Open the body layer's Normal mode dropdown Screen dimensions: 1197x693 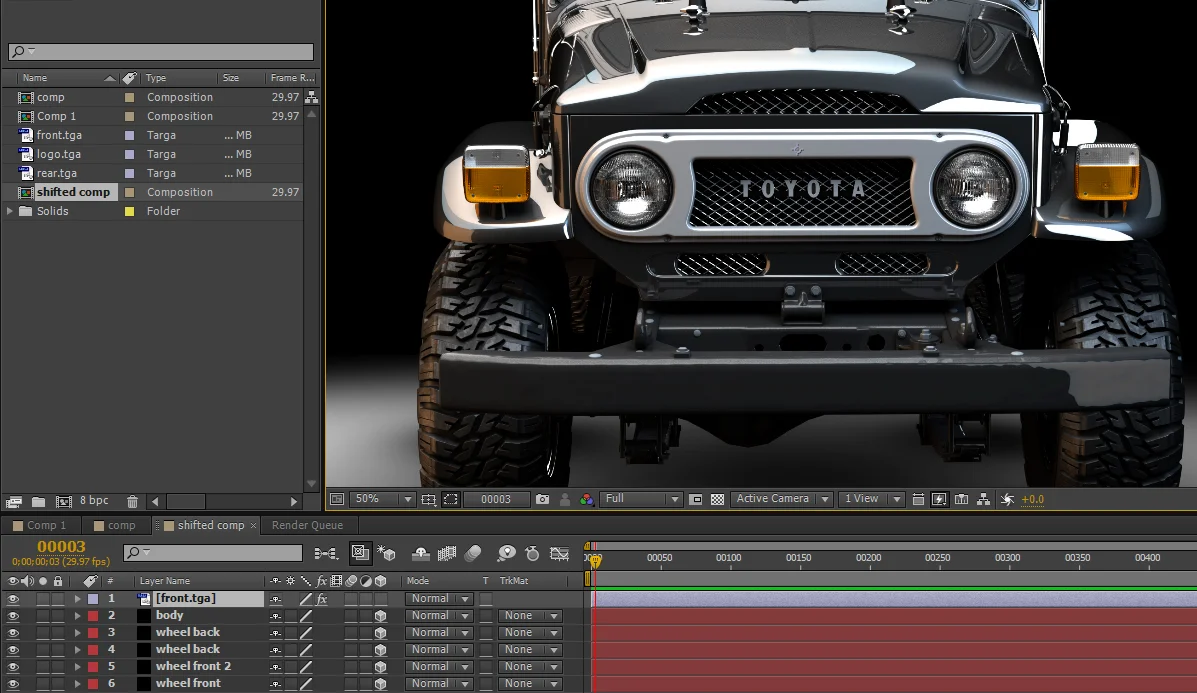pos(439,616)
